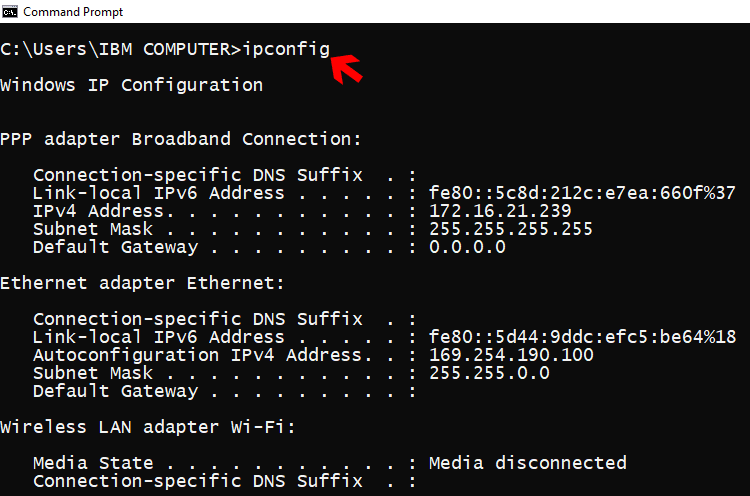Click the PPP adapter Broadband Connection heading
Screen dimensions: 750x496
pyautogui.click(x=180, y=139)
